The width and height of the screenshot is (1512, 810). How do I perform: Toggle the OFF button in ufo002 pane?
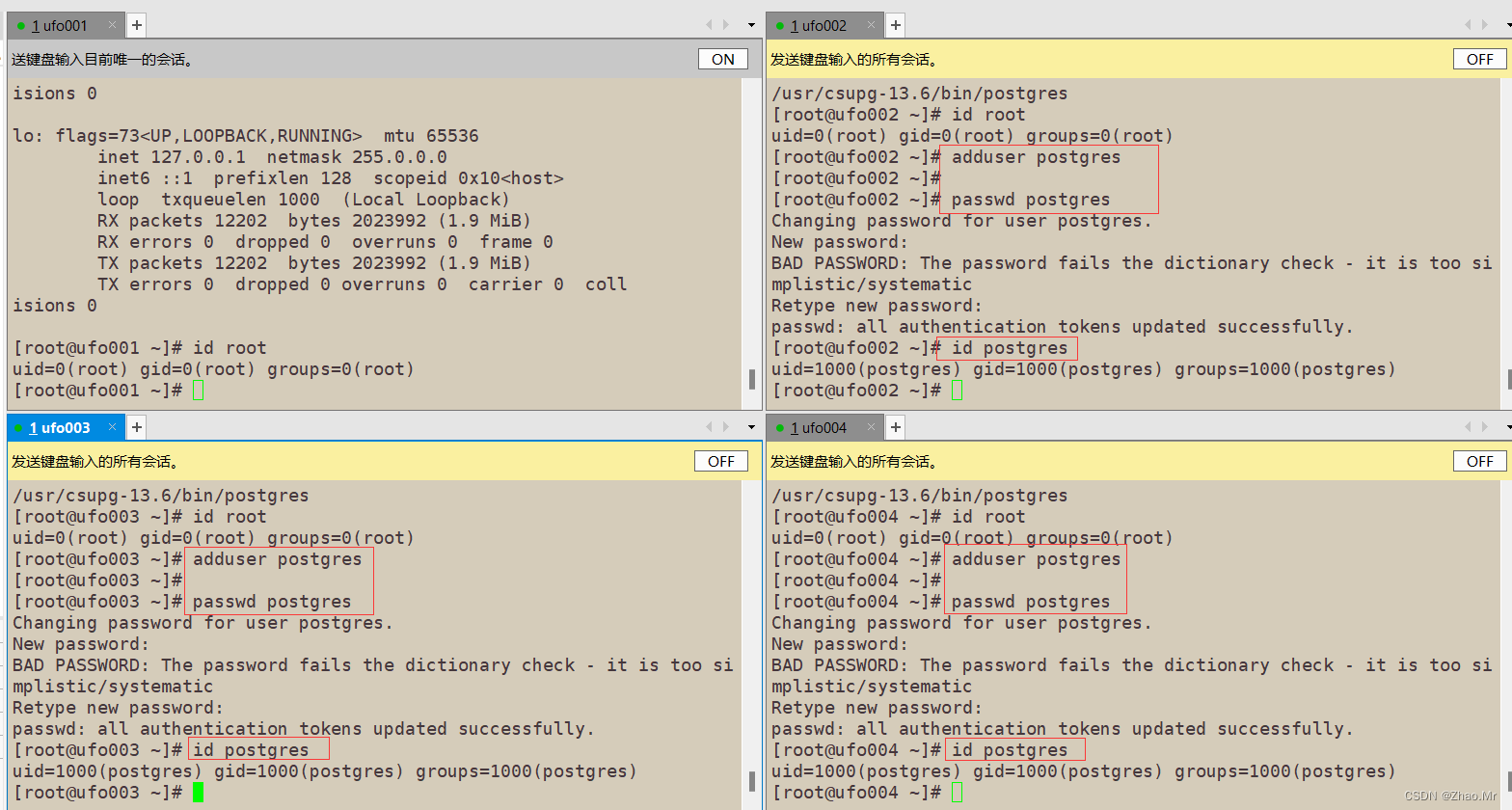tap(1480, 59)
